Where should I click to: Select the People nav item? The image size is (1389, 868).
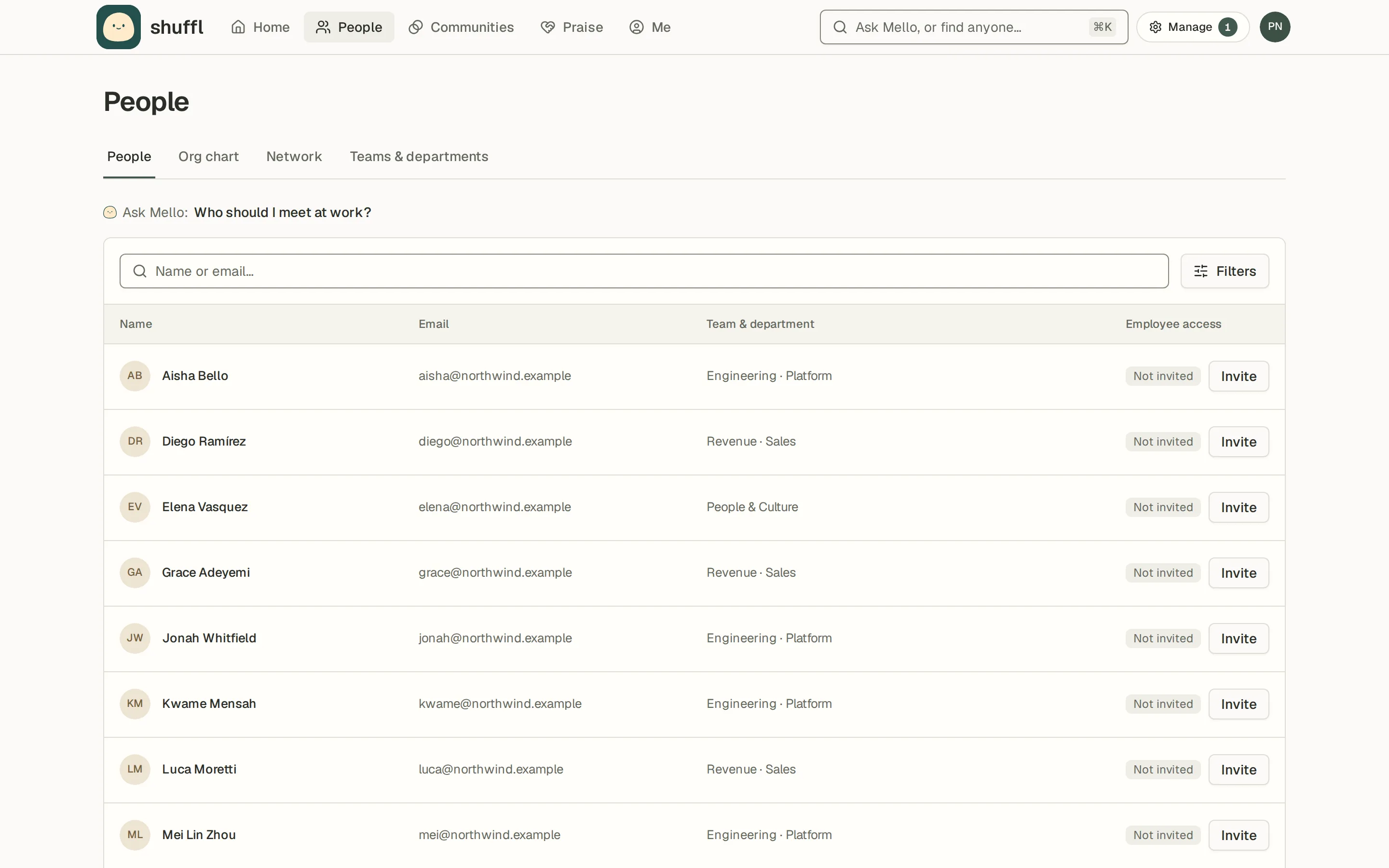tap(349, 27)
